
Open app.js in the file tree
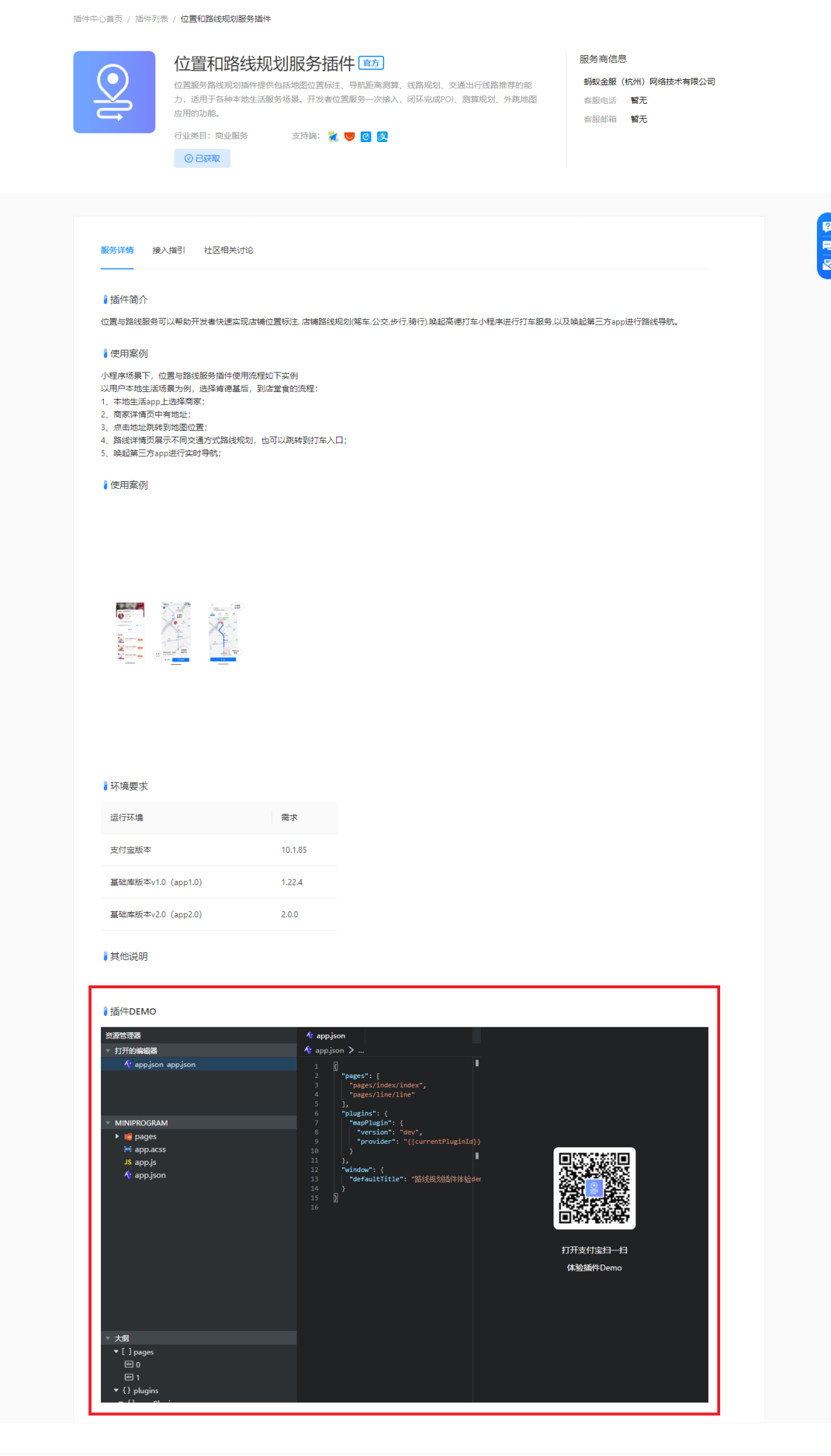pos(145,1162)
